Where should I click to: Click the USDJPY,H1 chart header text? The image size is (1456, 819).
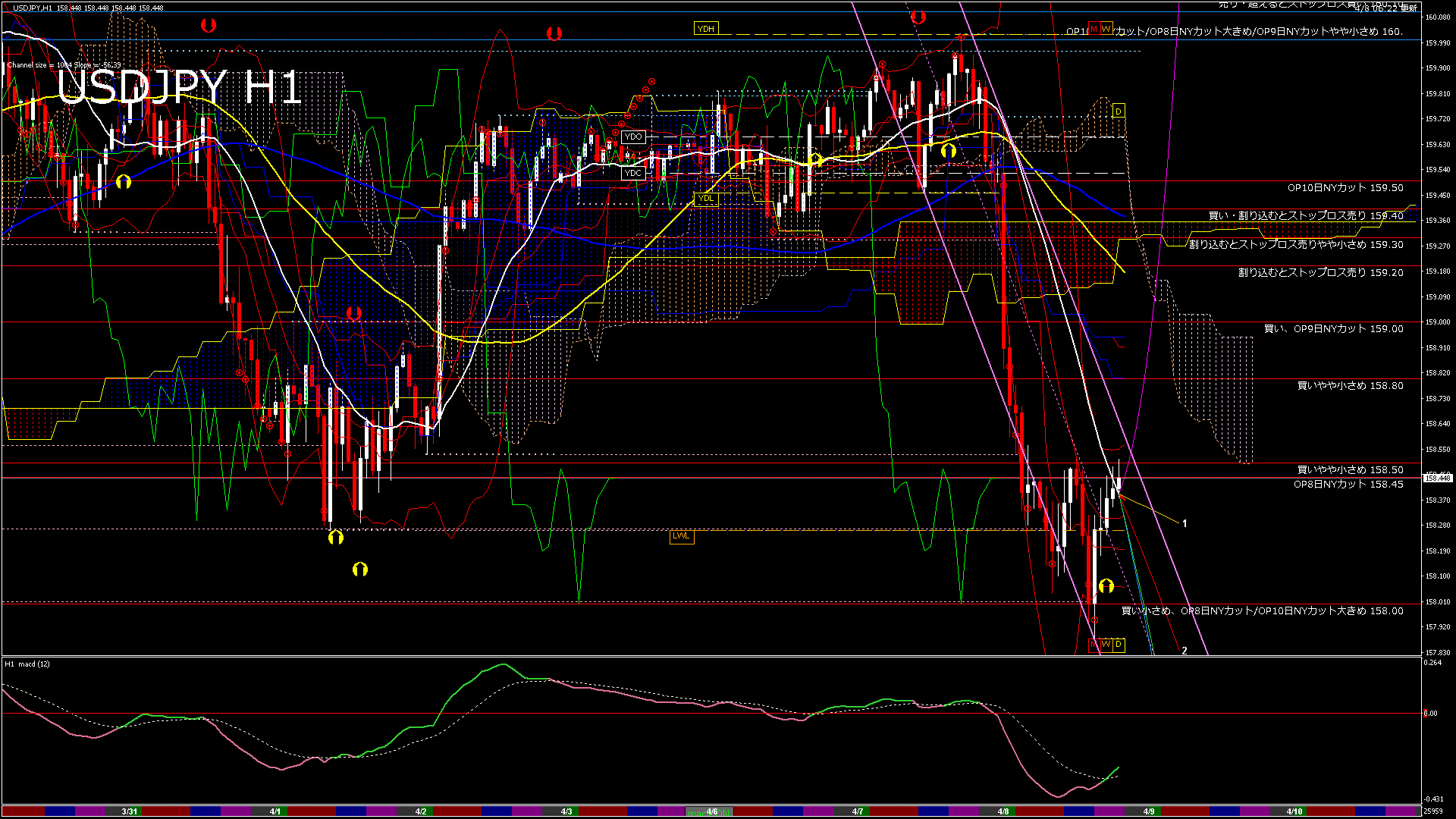[33, 8]
